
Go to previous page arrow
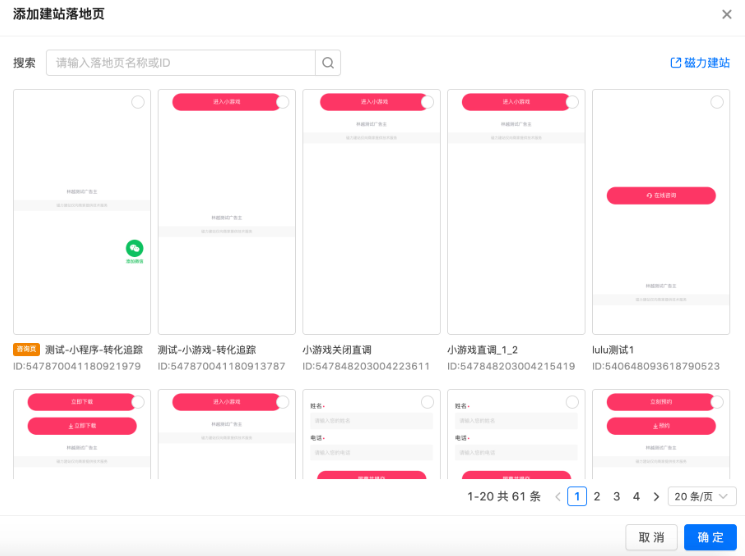[558, 497]
